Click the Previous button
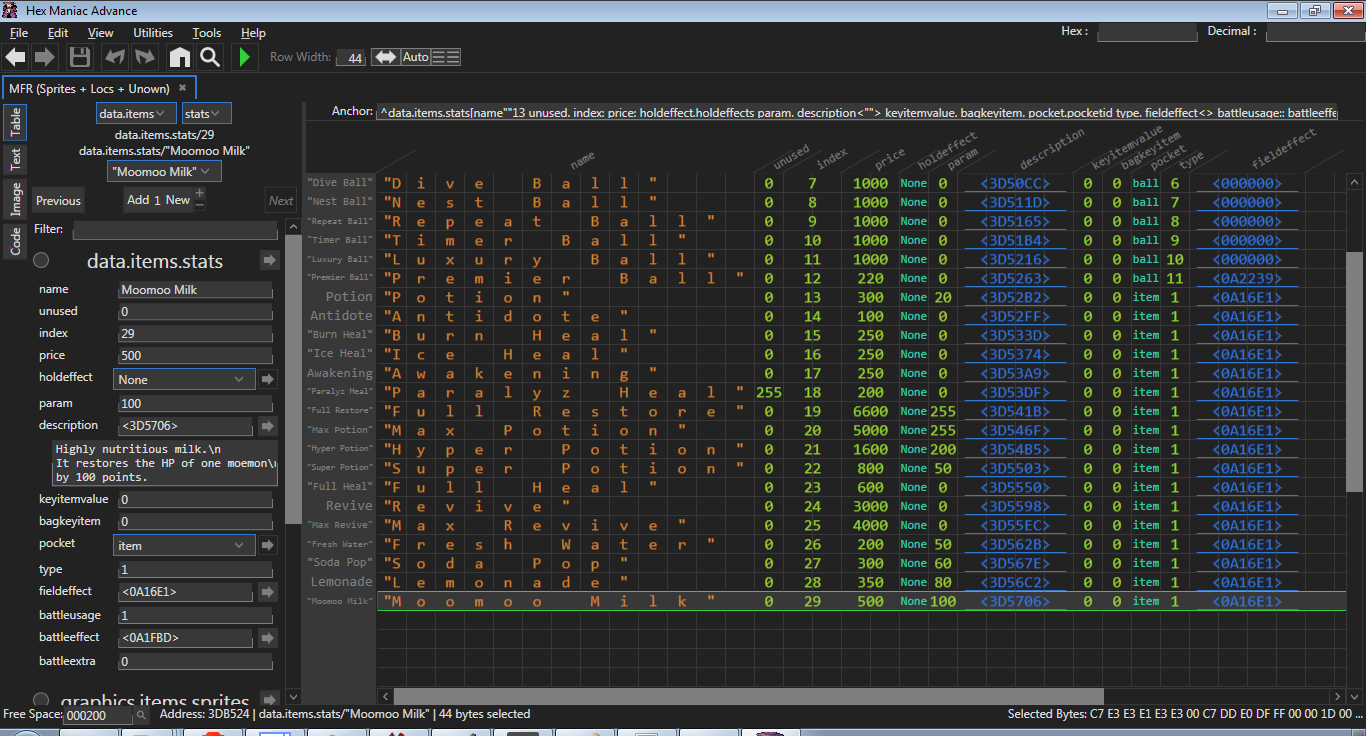Image resolution: width=1366 pixels, height=736 pixels. tap(59, 200)
